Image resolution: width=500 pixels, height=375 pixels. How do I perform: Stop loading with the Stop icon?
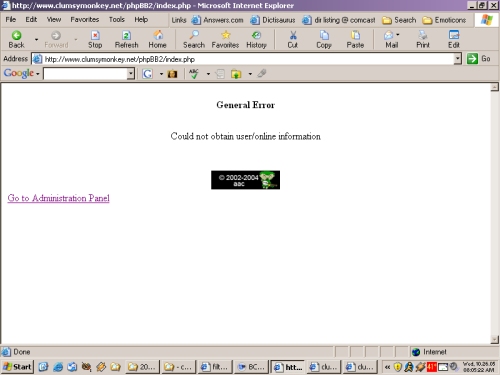click(x=95, y=35)
